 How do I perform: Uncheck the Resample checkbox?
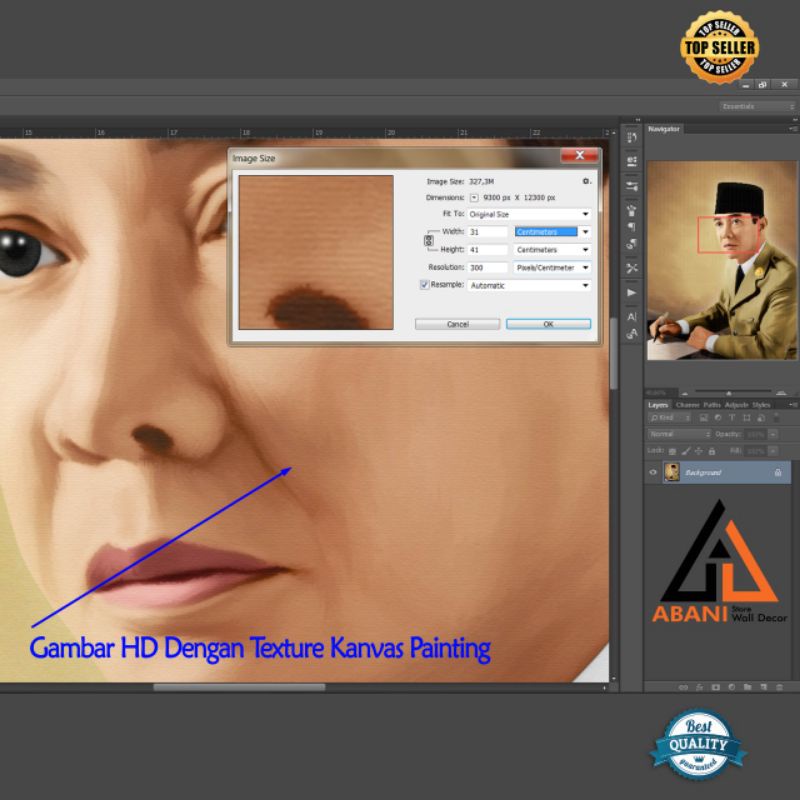pyautogui.click(x=424, y=285)
